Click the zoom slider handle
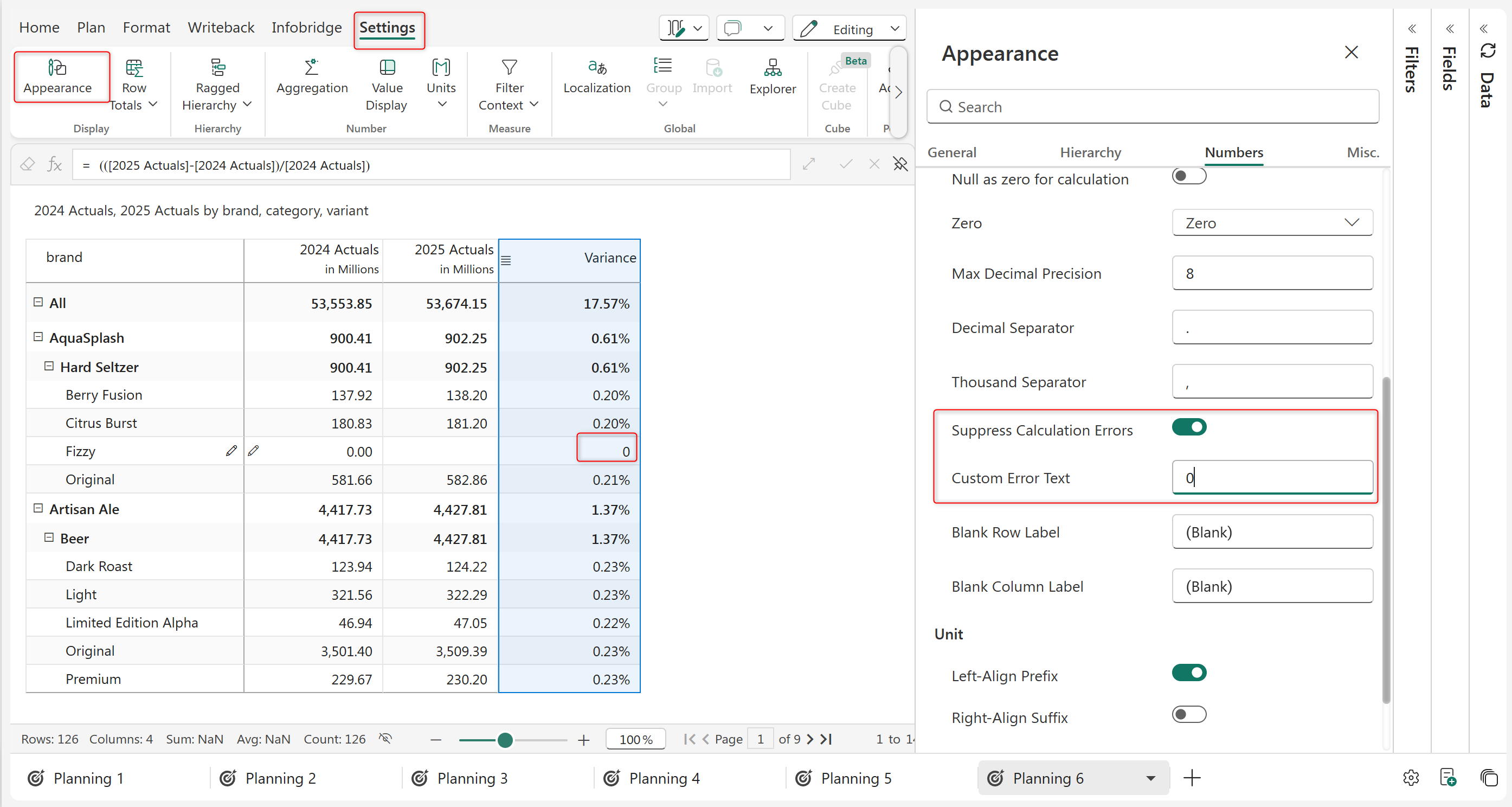 click(x=505, y=740)
